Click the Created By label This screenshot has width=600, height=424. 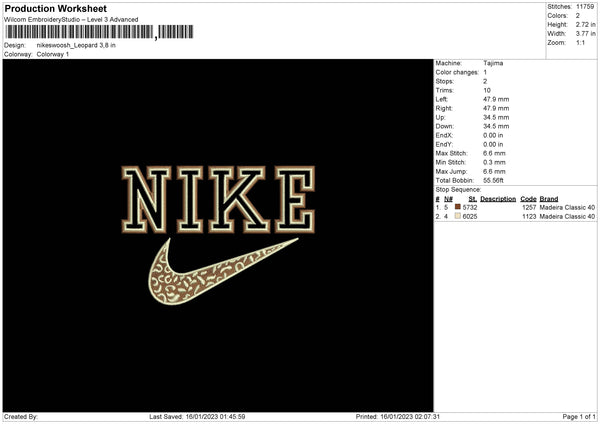pyautogui.click(x=21, y=417)
